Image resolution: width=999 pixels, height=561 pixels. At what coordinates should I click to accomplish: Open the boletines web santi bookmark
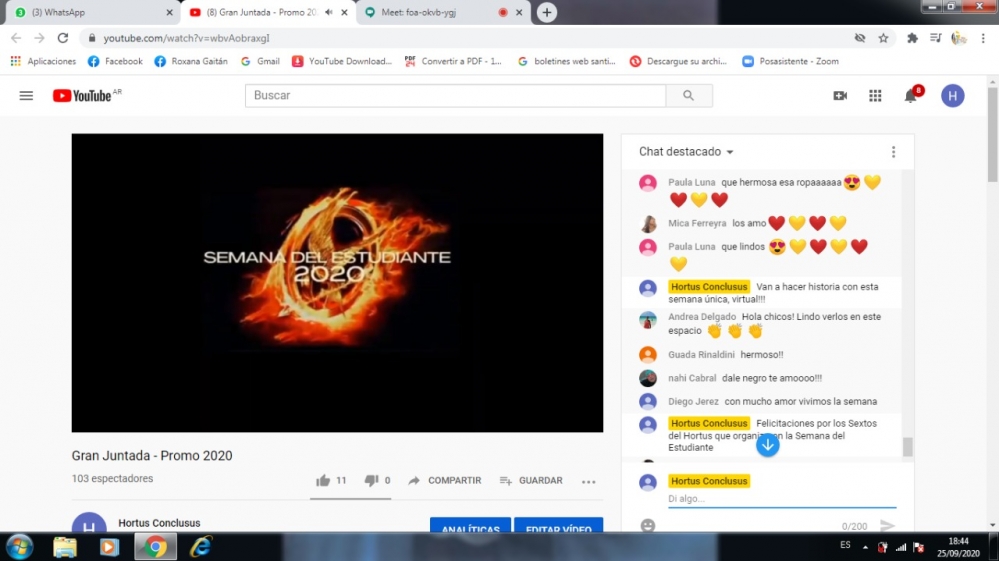tap(566, 61)
